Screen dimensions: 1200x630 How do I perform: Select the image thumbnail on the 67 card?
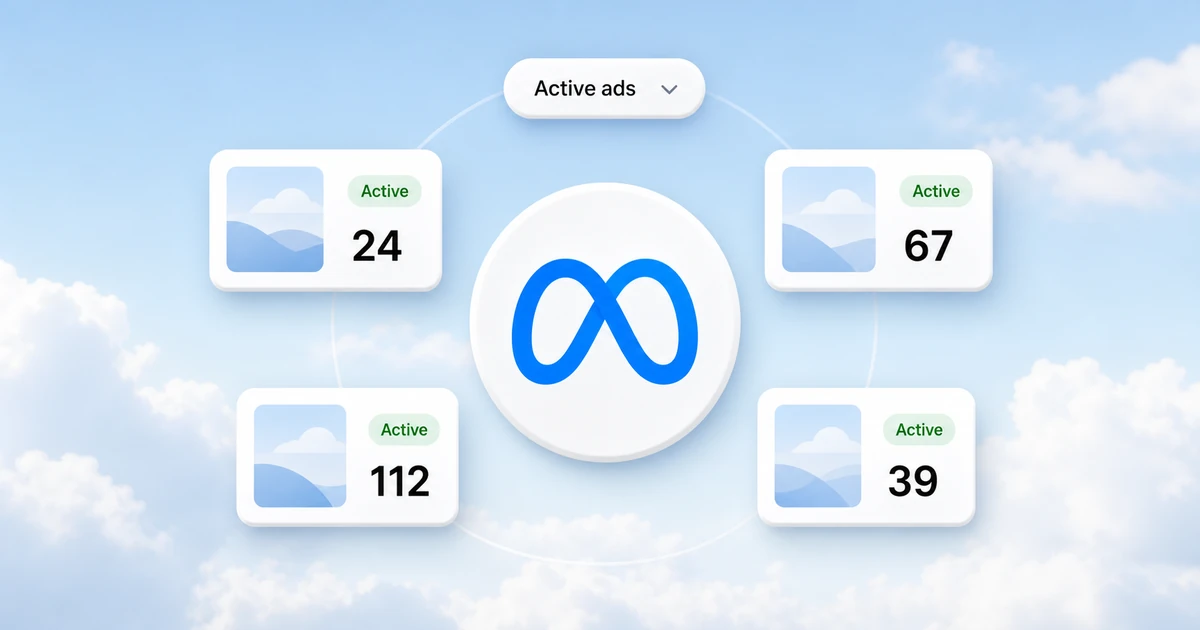click(x=829, y=219)
